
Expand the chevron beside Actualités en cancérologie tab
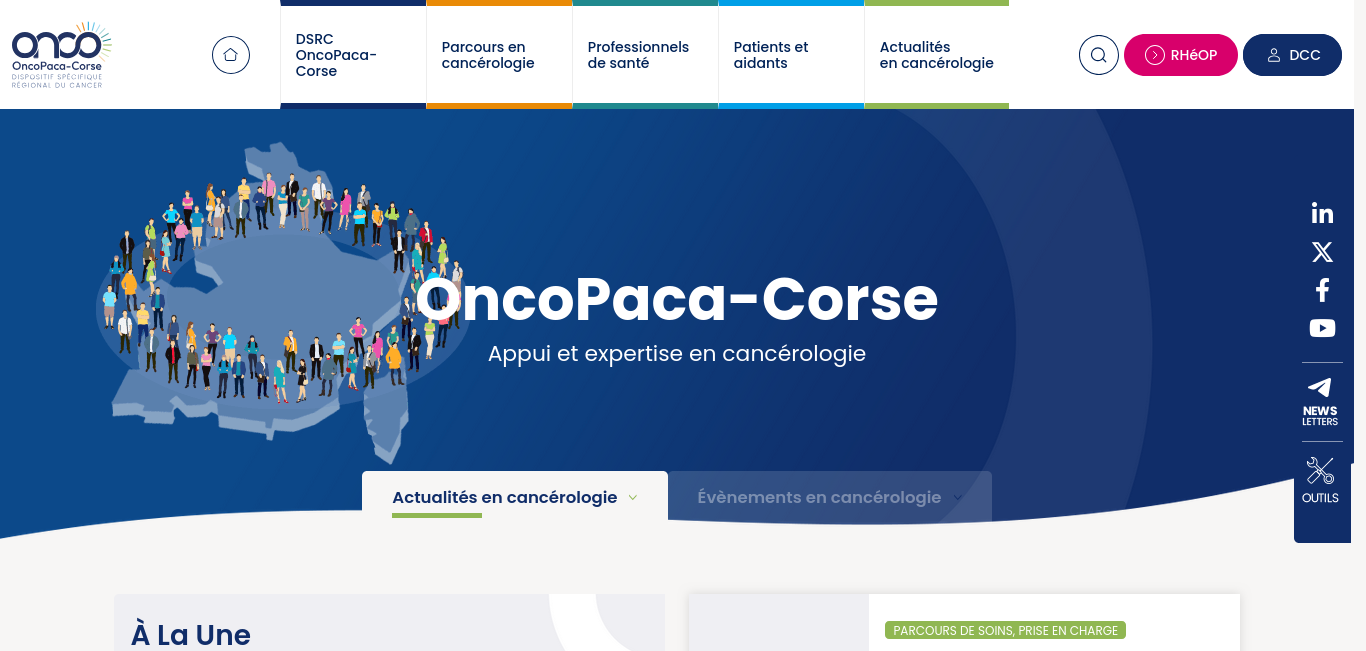click(x=633, y=498)
